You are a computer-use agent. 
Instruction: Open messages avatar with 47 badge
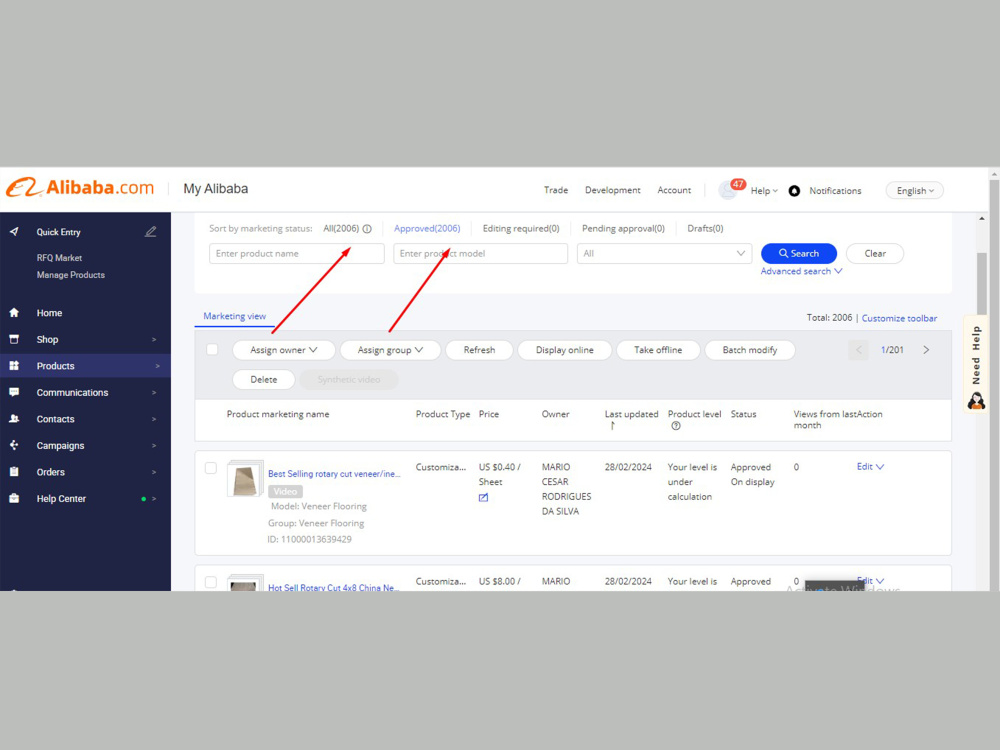[729, 189]
